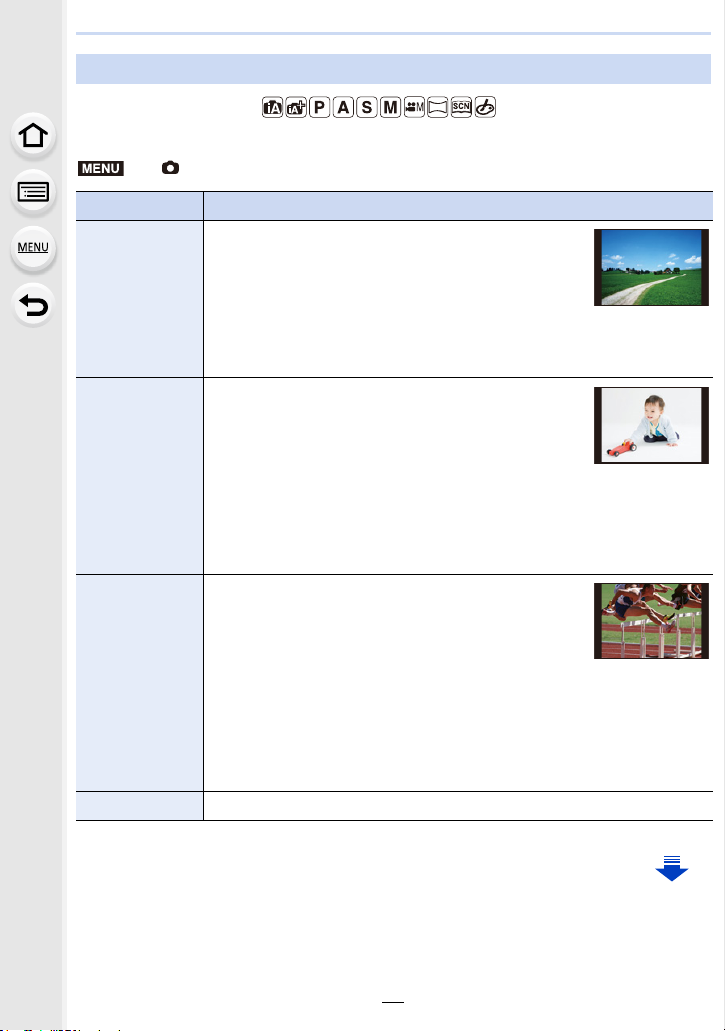Select the Creative Control palette mode icon
Screen dimensions: 725x1031
pyautogui.click(x=485, y=107)
